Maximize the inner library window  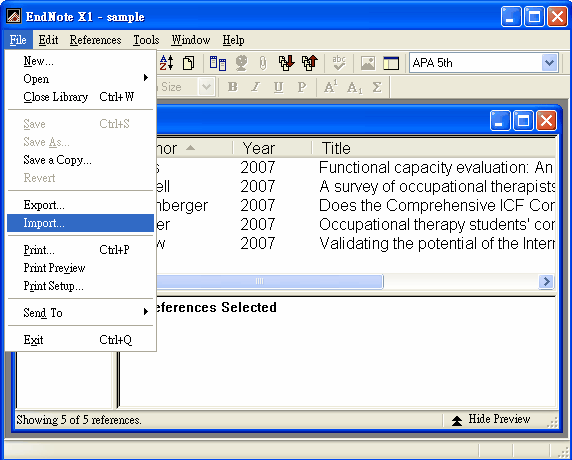click(523, 121)
